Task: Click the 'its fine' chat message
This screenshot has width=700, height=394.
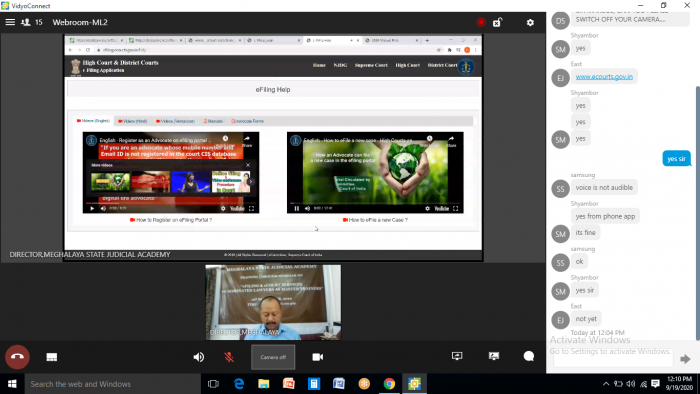Action: click(x=585, y=232)
